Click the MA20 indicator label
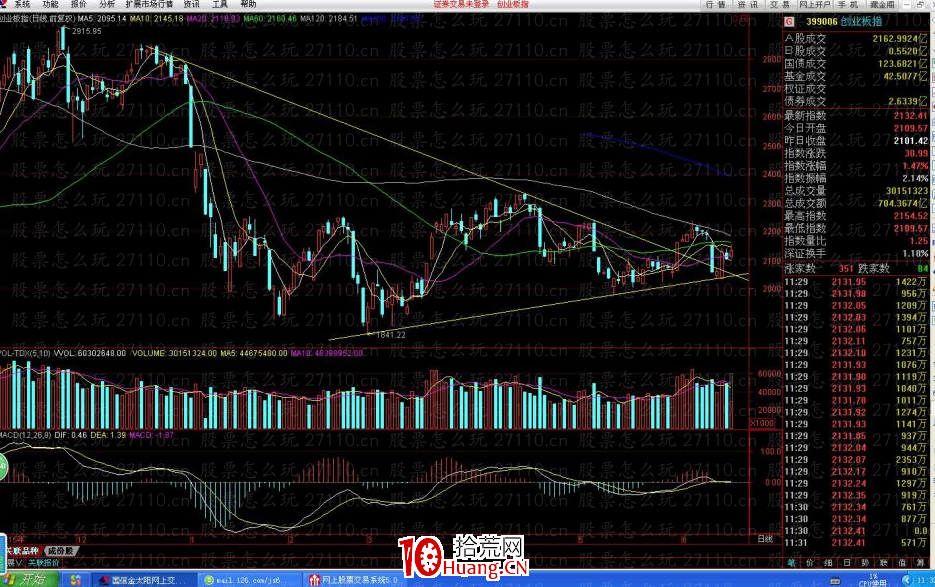This screenshot has height=587, width=935. click(213, 18)
